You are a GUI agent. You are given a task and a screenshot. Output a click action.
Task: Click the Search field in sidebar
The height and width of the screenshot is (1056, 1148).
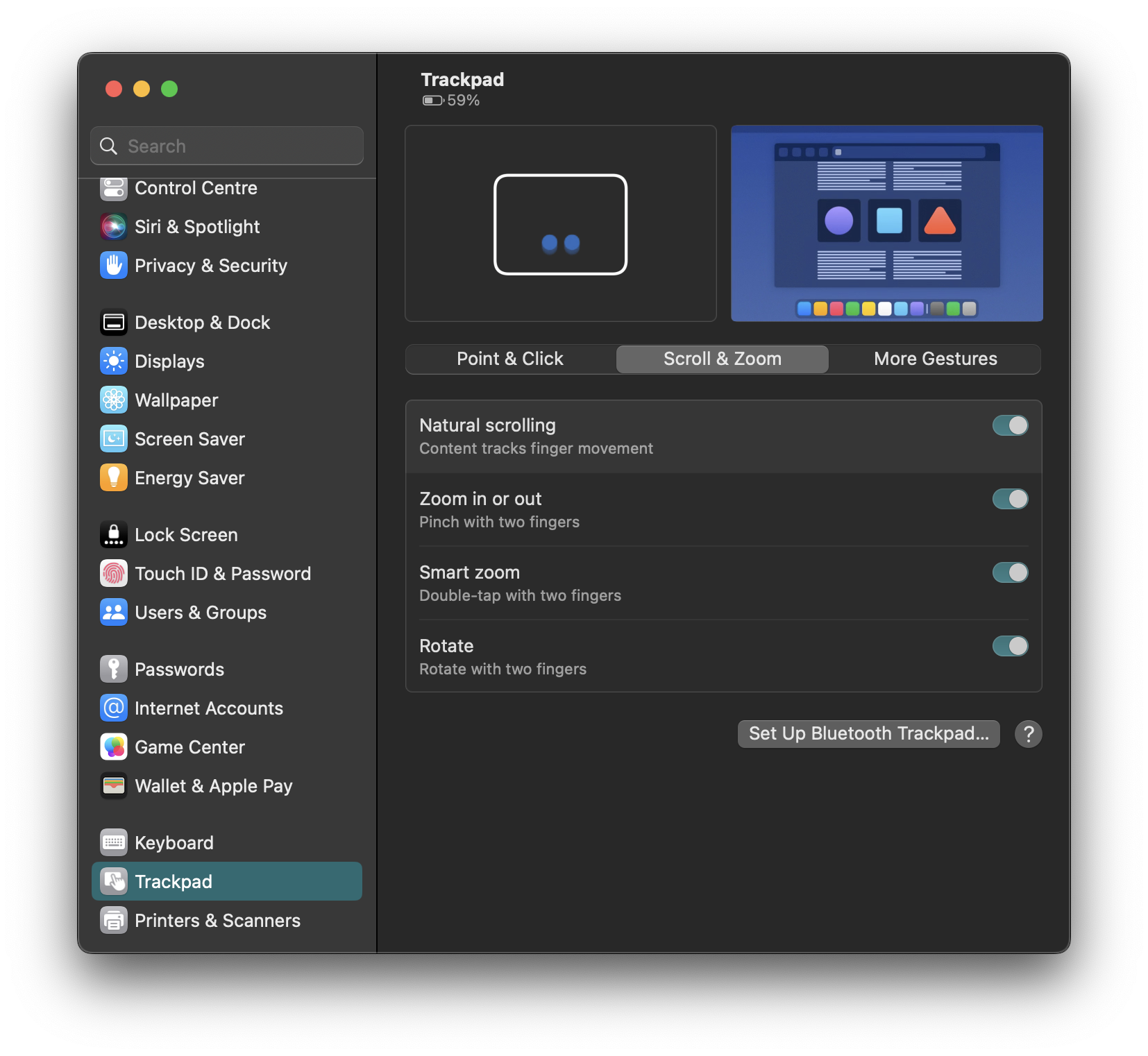click(227, 146)
